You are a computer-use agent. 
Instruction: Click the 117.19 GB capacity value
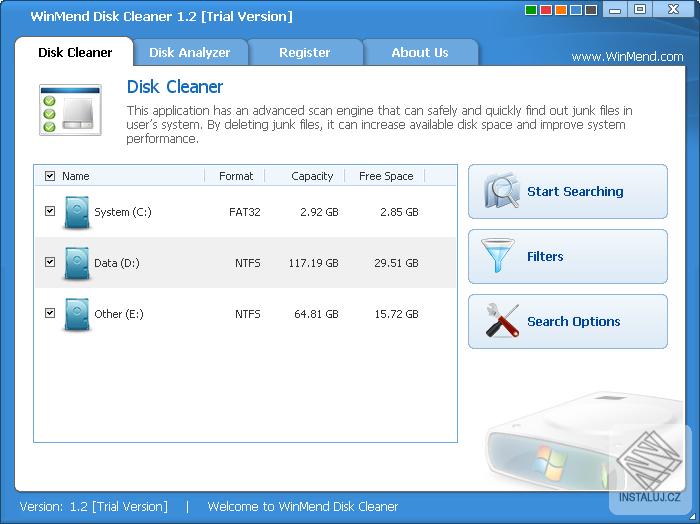coord(313,263)
